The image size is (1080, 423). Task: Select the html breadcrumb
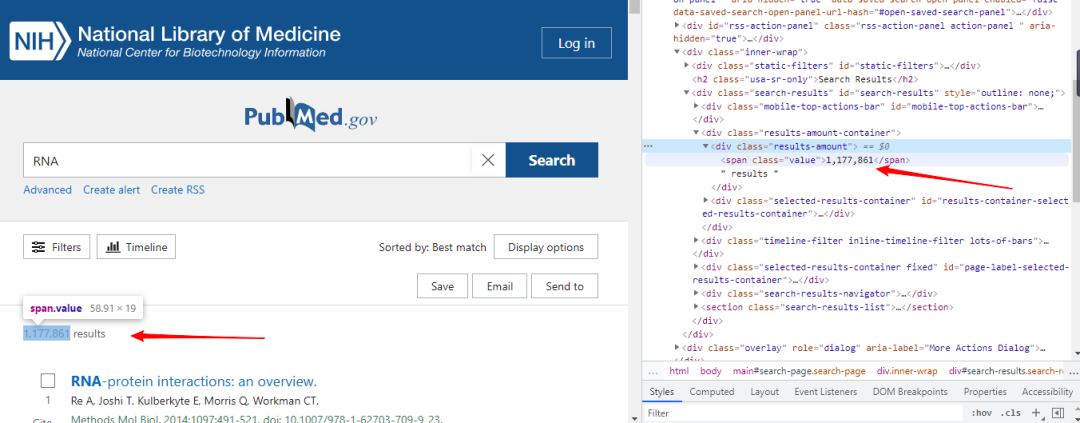(678, 371)
